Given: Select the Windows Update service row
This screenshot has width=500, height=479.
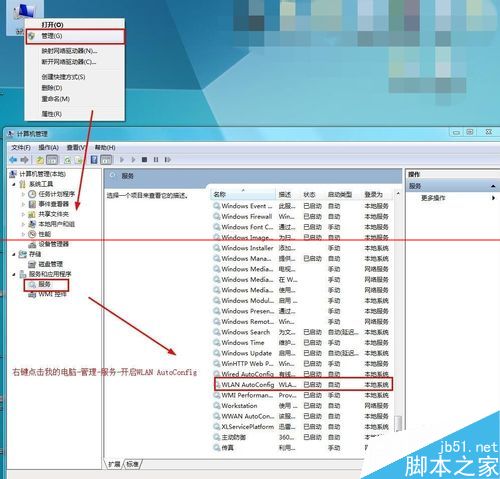Looking at the screenshot, I should pos(303,353).
